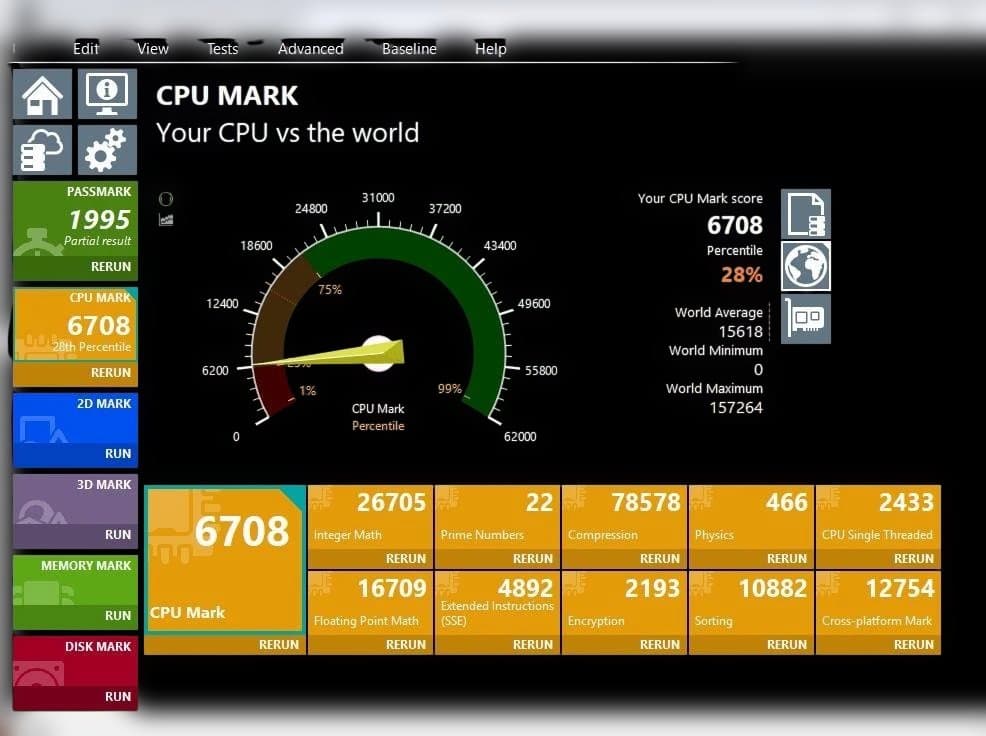The image size is (986, 736).
Task: Open the Home screen icon
Action: (43, 93)
